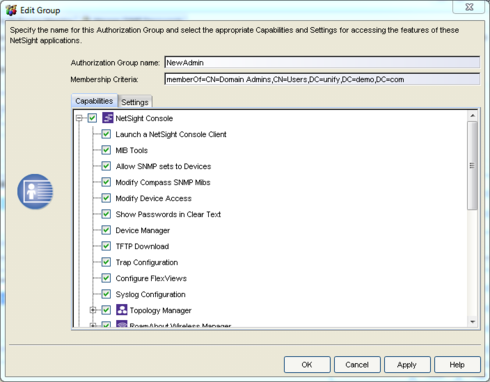Select the 'NetSight Console' tree label
Screen dimensions: 490x382
(x=144, y=118)
